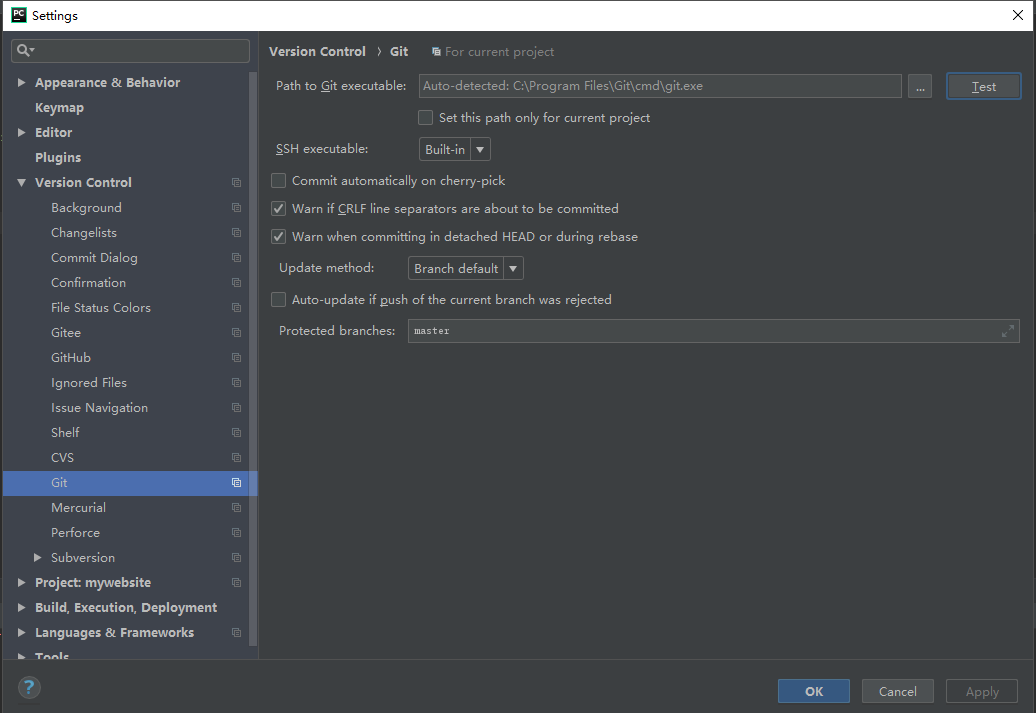Open the Commit Dialog settings page
This screenshot has width=1036, height=713.
point(94,258)
